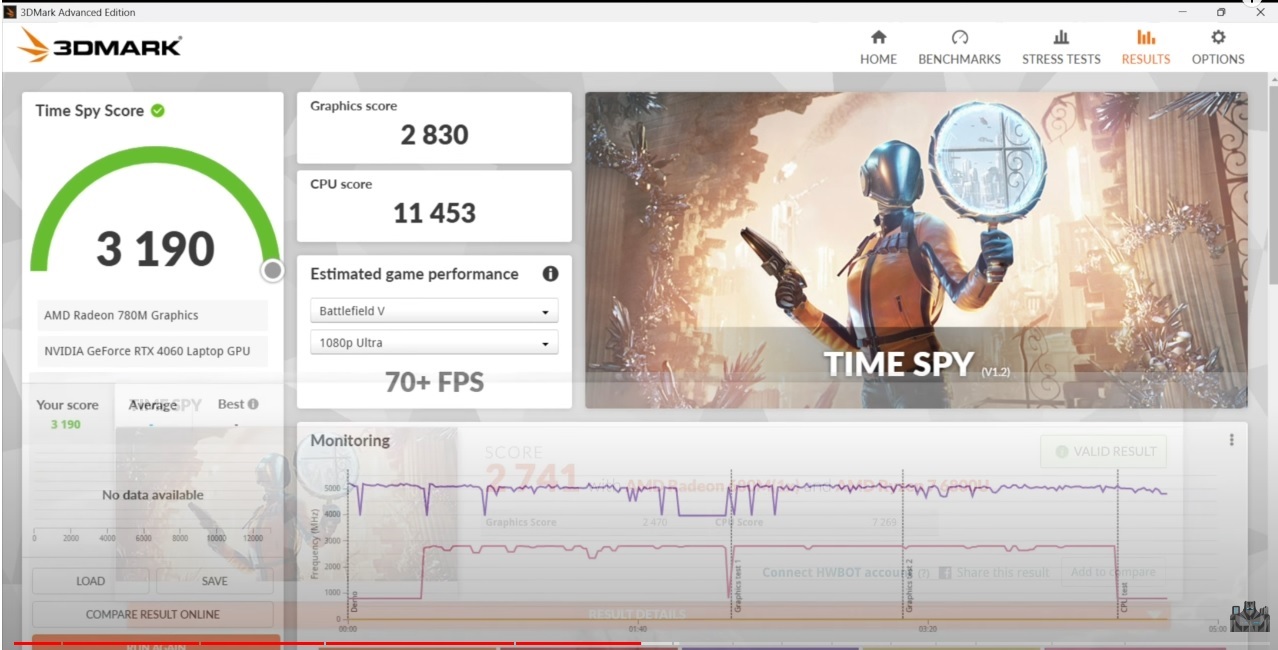Image resolution: width=1278 pixels, height=650 pixels.
Task: Click the red video progress bar
Action: [327, 643]
